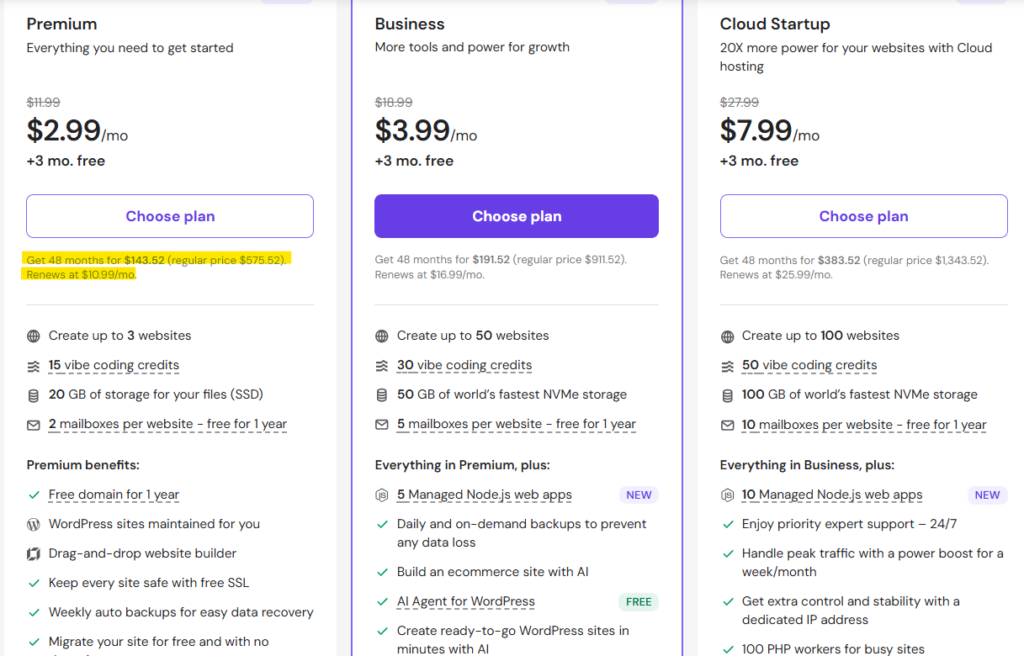Open the "Free domain for 1 year" link
This screenshot has height=656, width=1024.
(x=114, y=494)
